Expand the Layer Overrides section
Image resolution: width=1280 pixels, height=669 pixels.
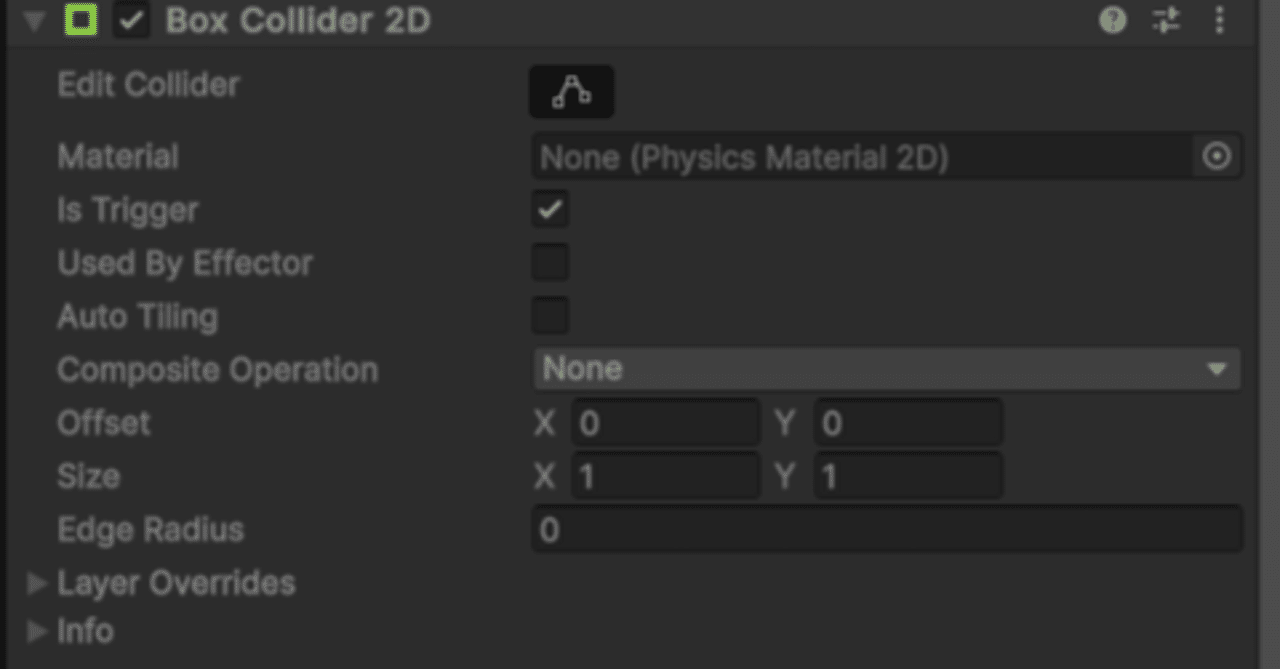point(38,583)
